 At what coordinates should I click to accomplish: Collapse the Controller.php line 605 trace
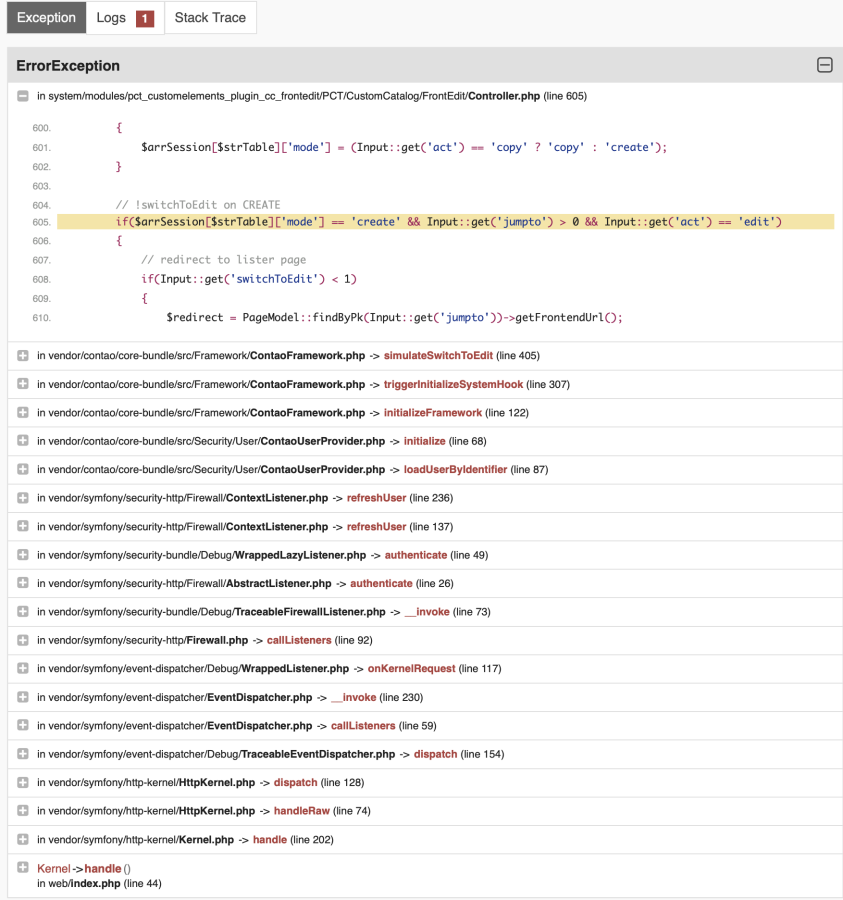pyautogui.click(x=23, y=96)
